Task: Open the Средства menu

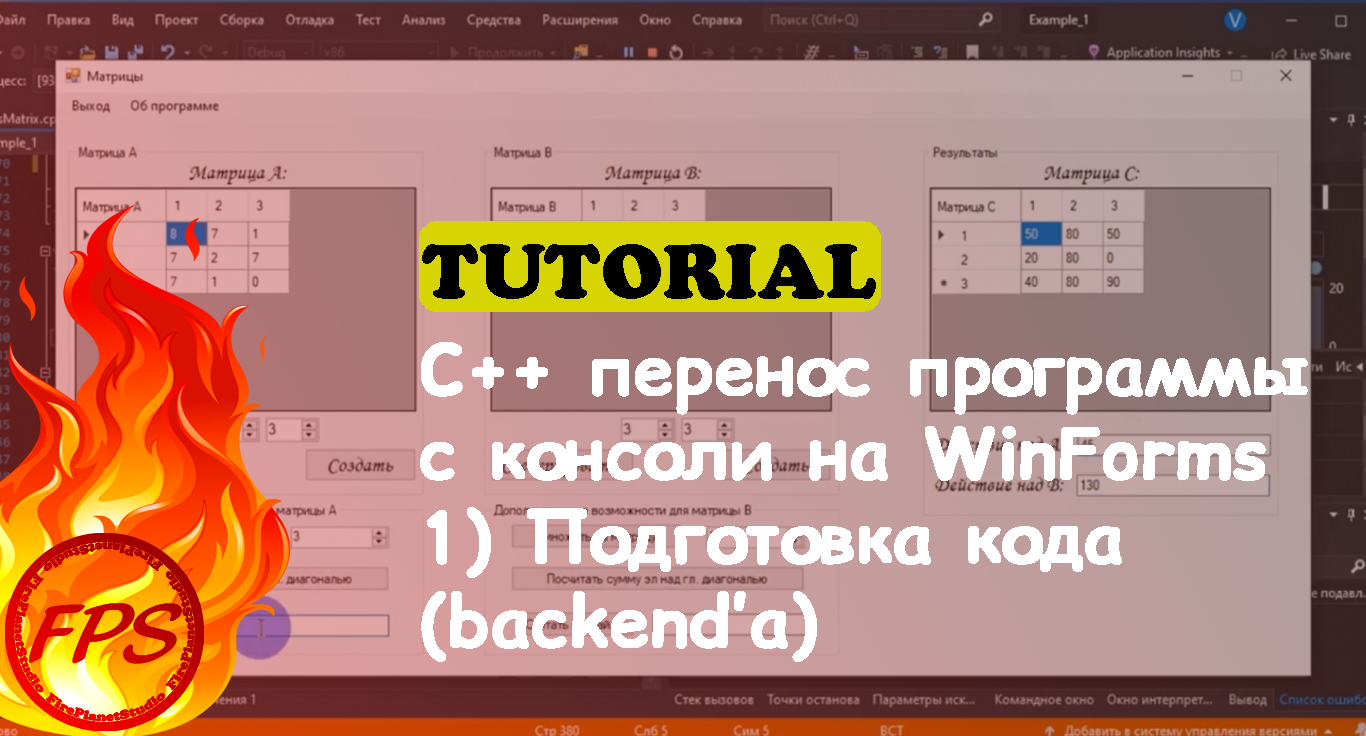Action: [x=494, y=19]
